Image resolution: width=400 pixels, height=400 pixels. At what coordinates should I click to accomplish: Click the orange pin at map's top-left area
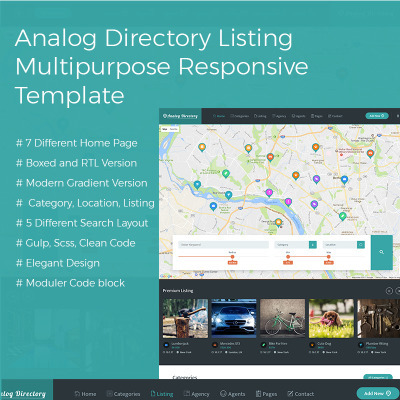pyautogui.click(x=202, y=147)
